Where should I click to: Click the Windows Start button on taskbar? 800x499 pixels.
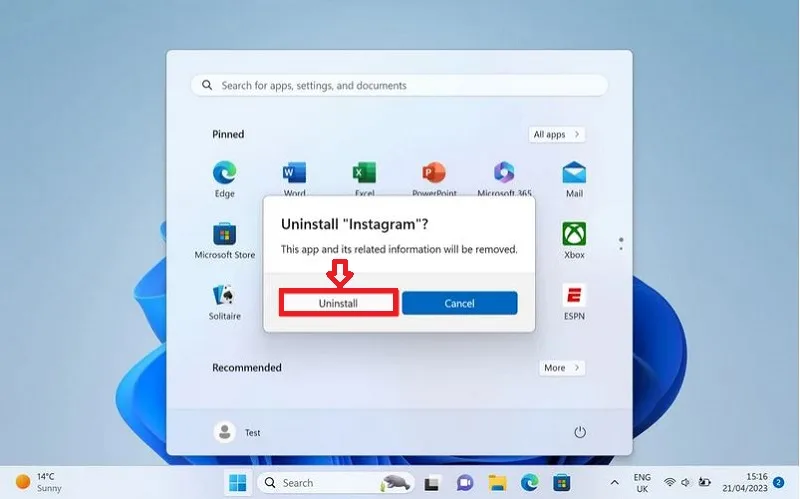pyautogui.click(x=238, y=482)
